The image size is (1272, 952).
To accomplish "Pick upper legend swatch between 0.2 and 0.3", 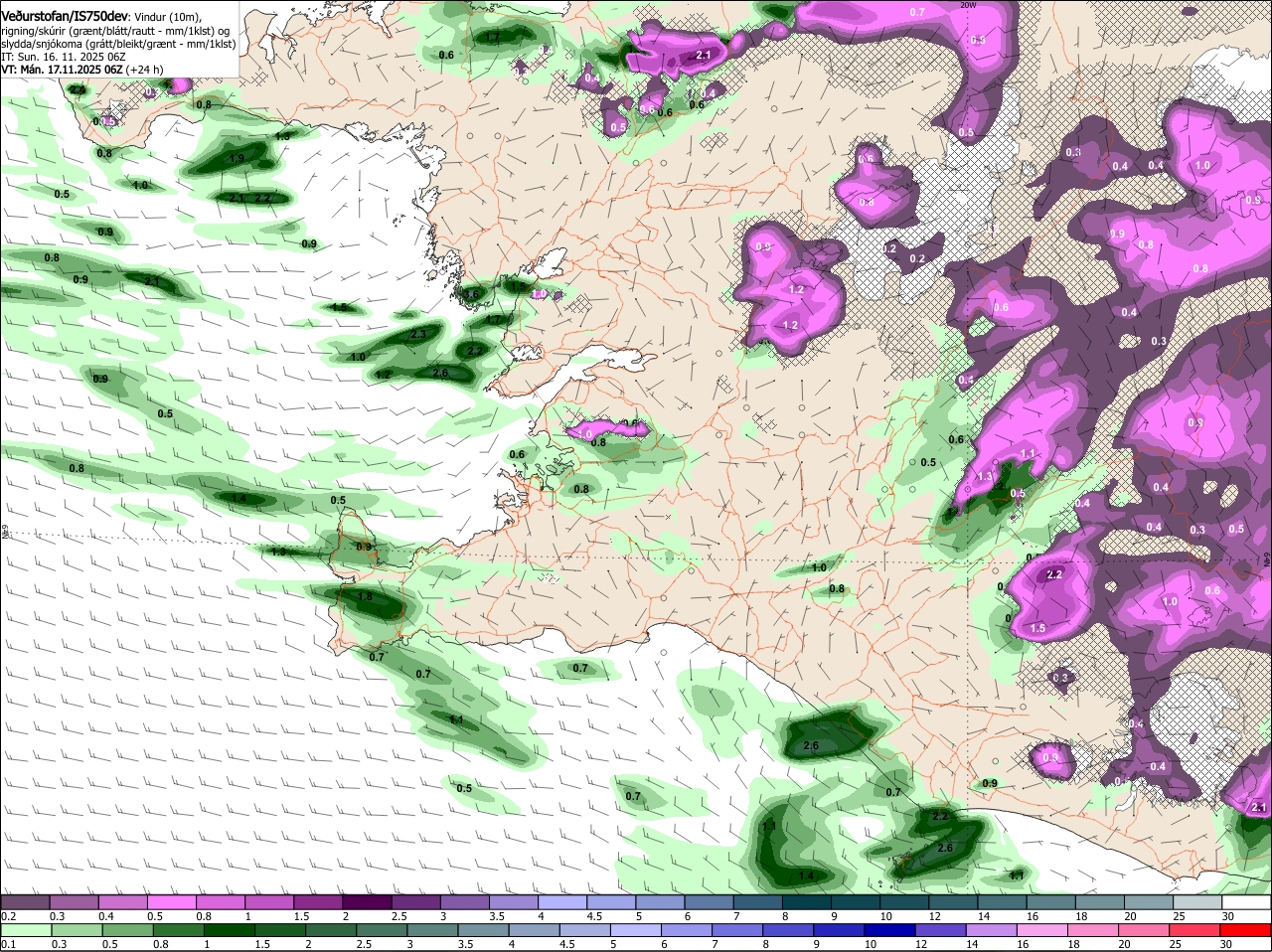I will click(25, 900).
